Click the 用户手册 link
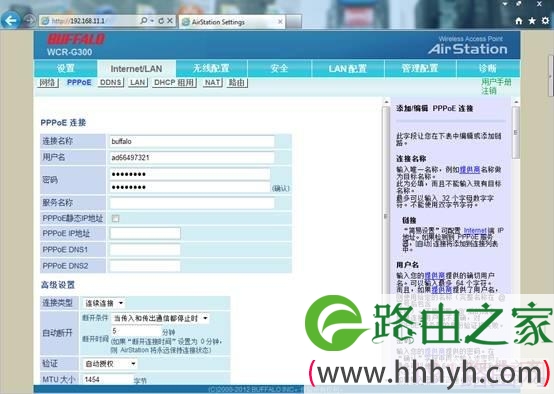Viewport: 554px width, 394px height. click(496, 82)
